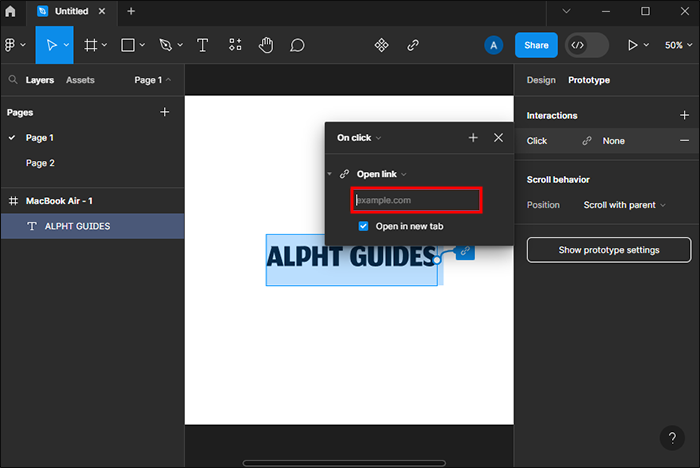Select the Text tool in toolbar
This screenshot has height=468, width=700.
tap(203, 45)
